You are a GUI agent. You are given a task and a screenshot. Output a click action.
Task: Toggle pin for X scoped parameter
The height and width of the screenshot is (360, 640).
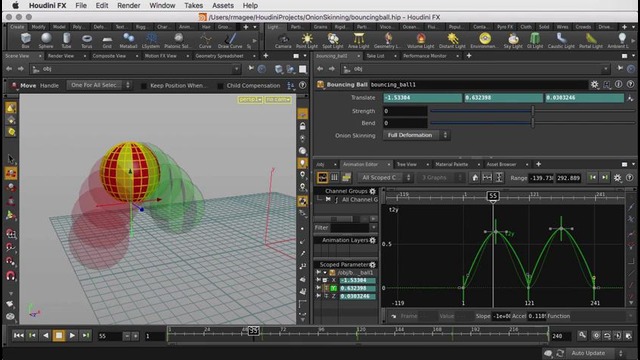point(318,280)
